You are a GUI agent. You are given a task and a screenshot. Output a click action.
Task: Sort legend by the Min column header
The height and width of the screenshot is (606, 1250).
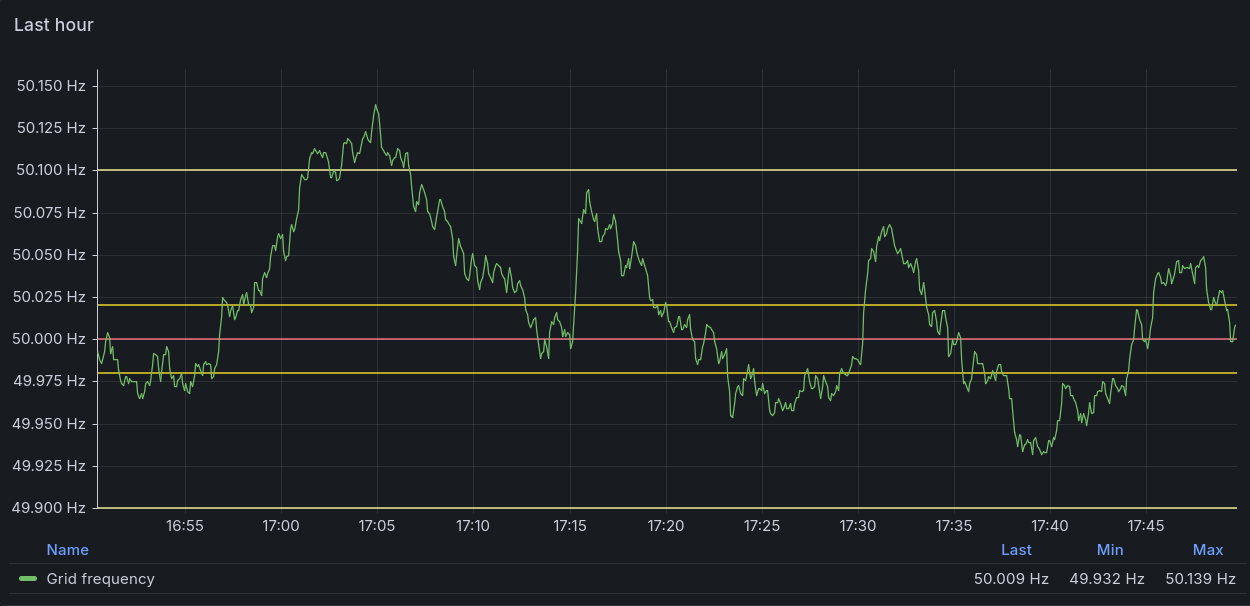(1109, 550)
